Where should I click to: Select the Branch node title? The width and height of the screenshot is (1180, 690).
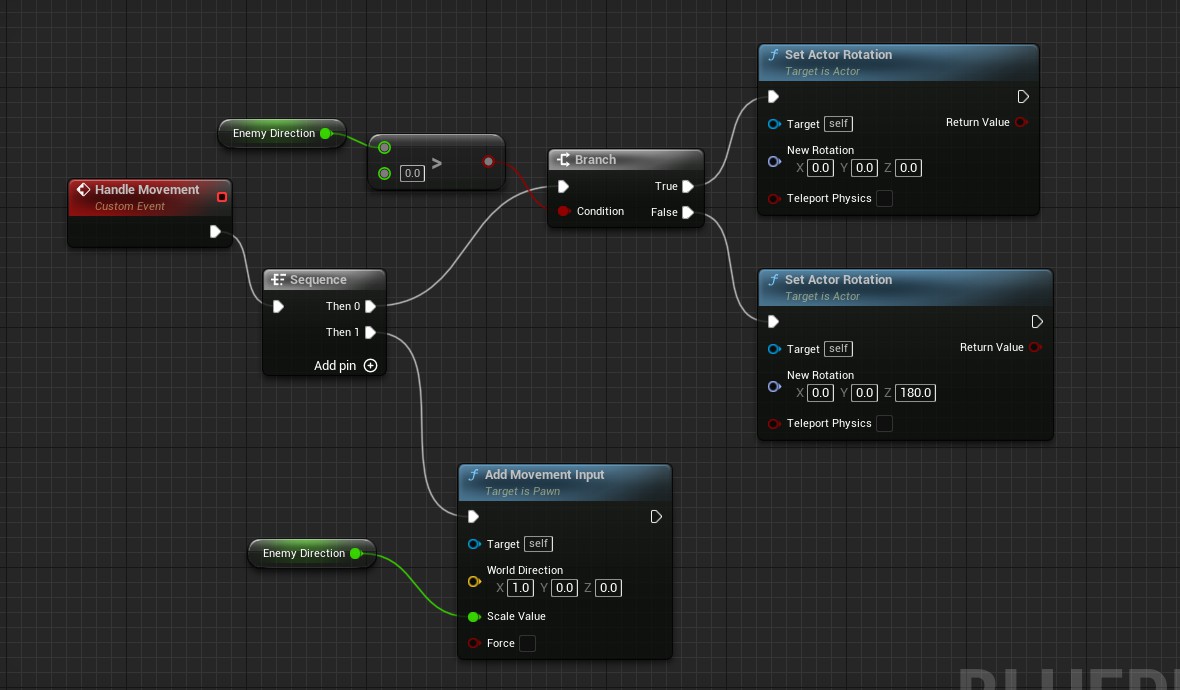tap(596, 160)
